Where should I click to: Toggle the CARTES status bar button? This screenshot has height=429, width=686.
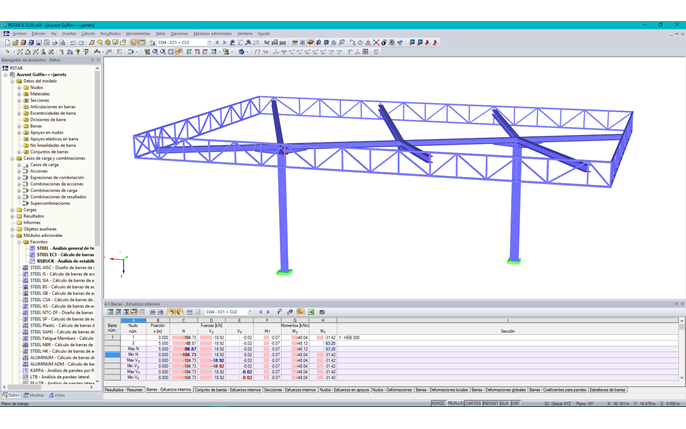coord(473,403)
